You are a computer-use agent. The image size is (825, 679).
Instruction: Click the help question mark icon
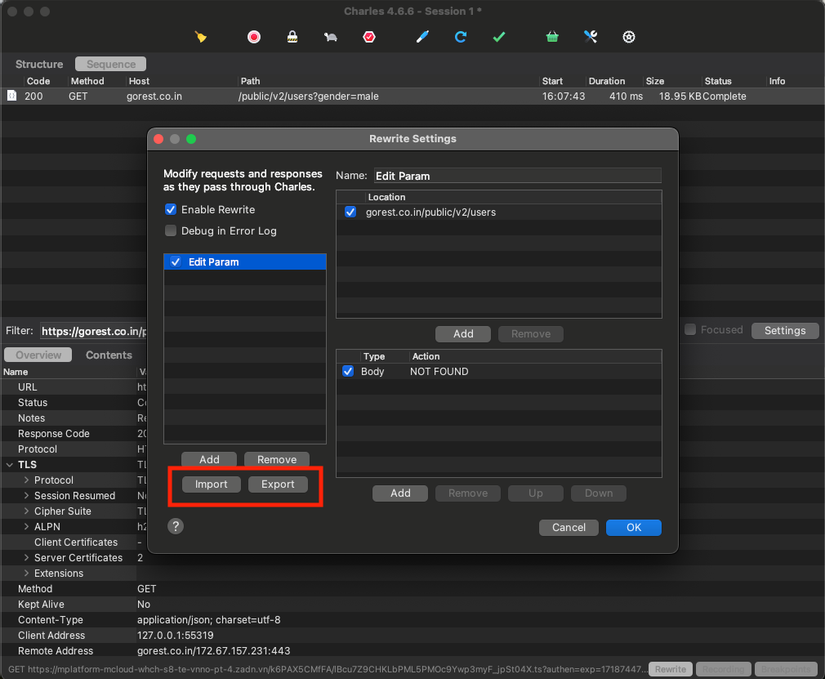176,526
